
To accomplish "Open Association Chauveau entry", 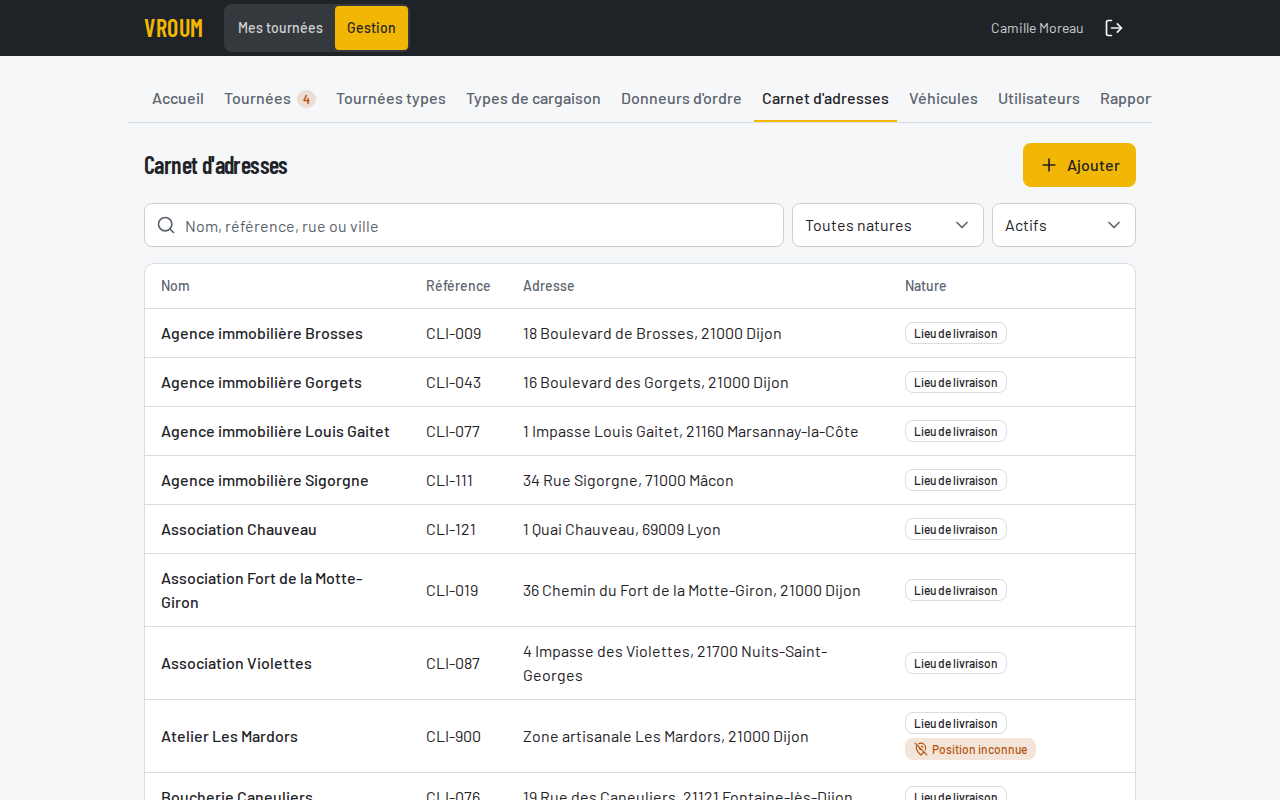I will (x=640, y=529).
